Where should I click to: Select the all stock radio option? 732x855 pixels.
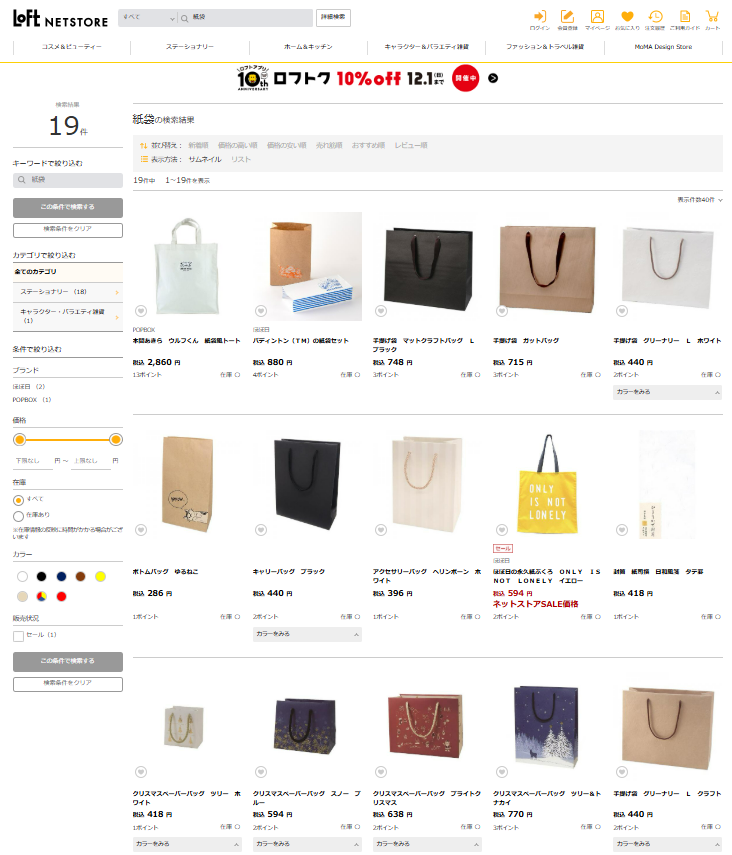19,500
